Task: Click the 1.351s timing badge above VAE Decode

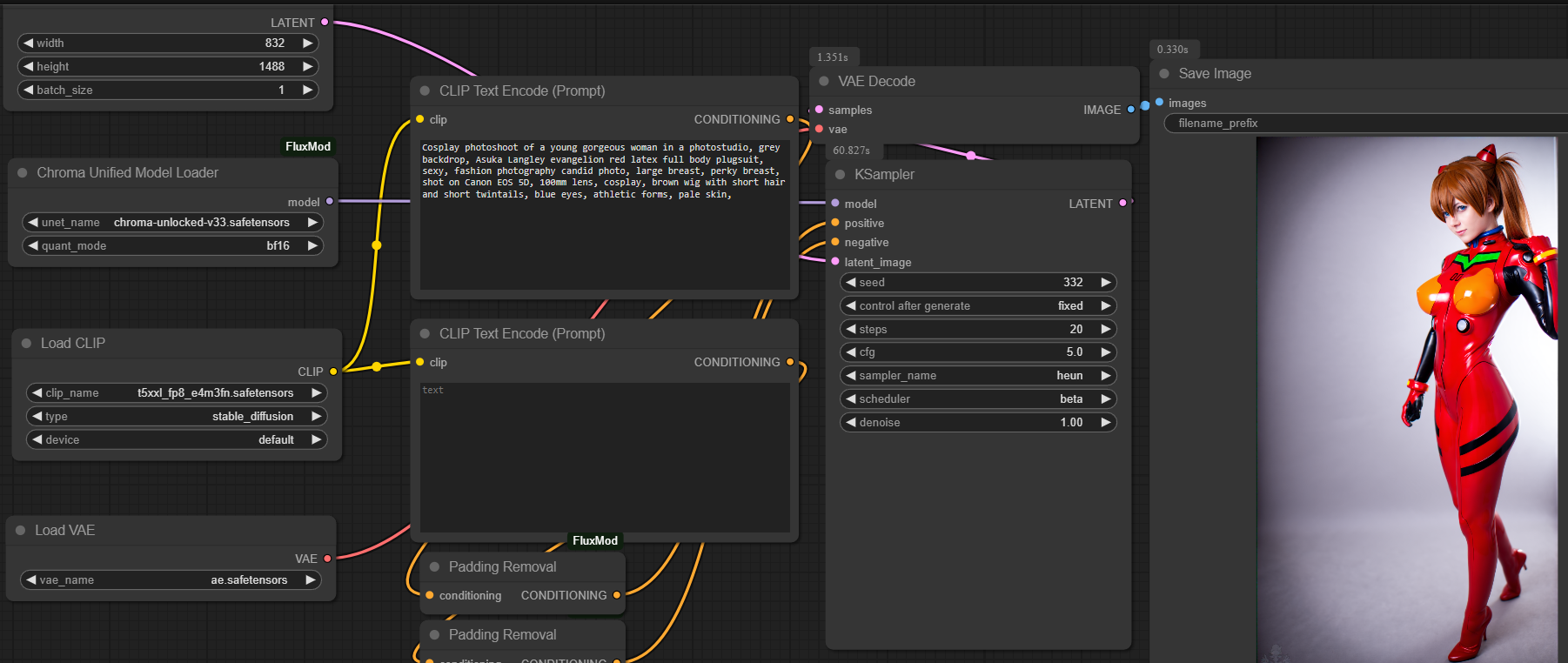Action: pyautogui.click(x=833, y=57)
